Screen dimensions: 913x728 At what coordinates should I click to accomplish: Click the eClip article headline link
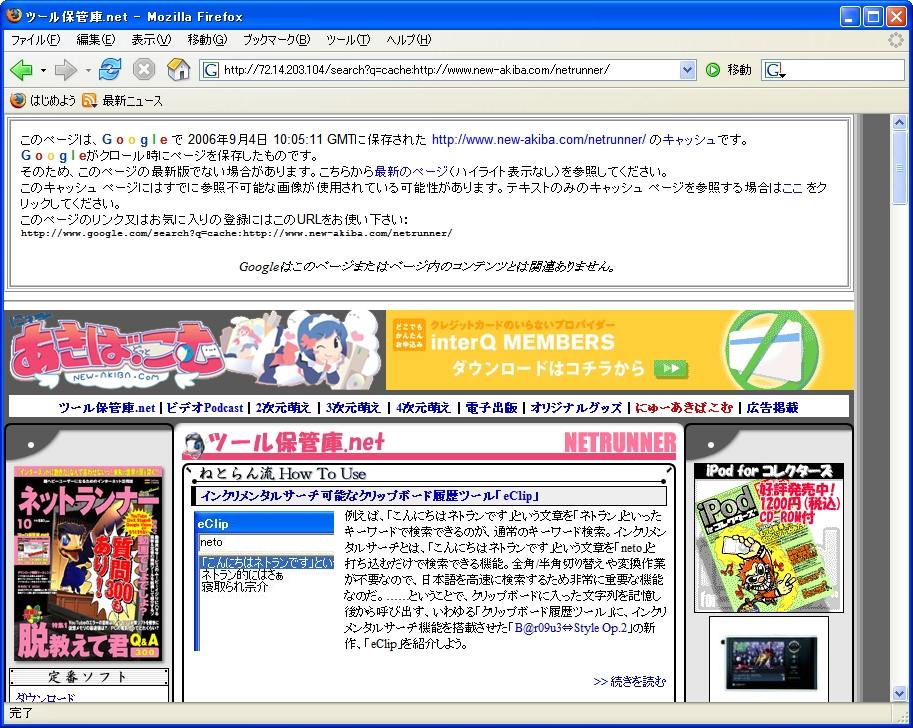click(x=370, y=496)
